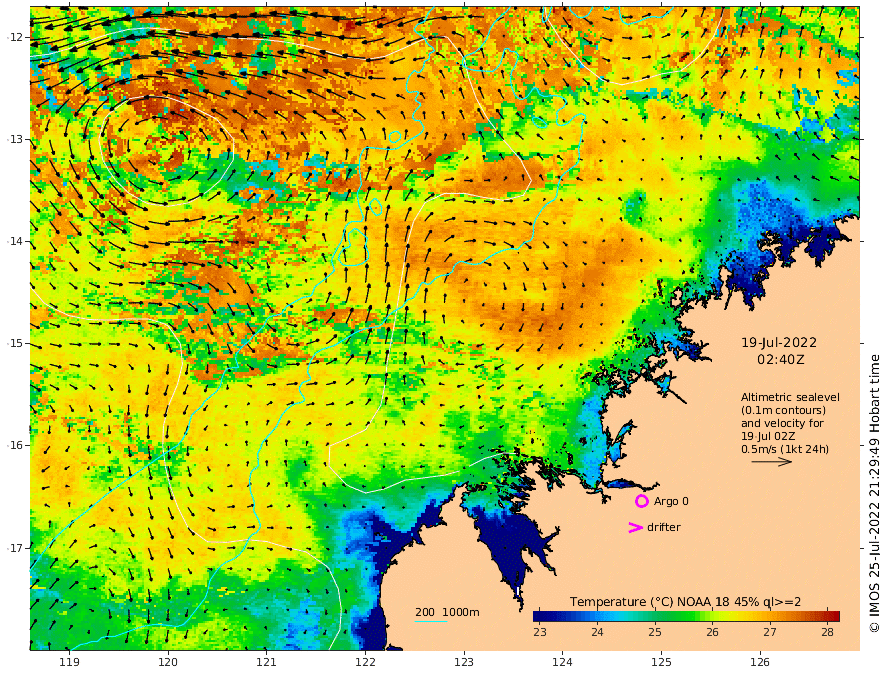Screen dimensions: 880x680
Task: Click the '200 1000m' depth legend text
Action: click(x=447, y=612)
